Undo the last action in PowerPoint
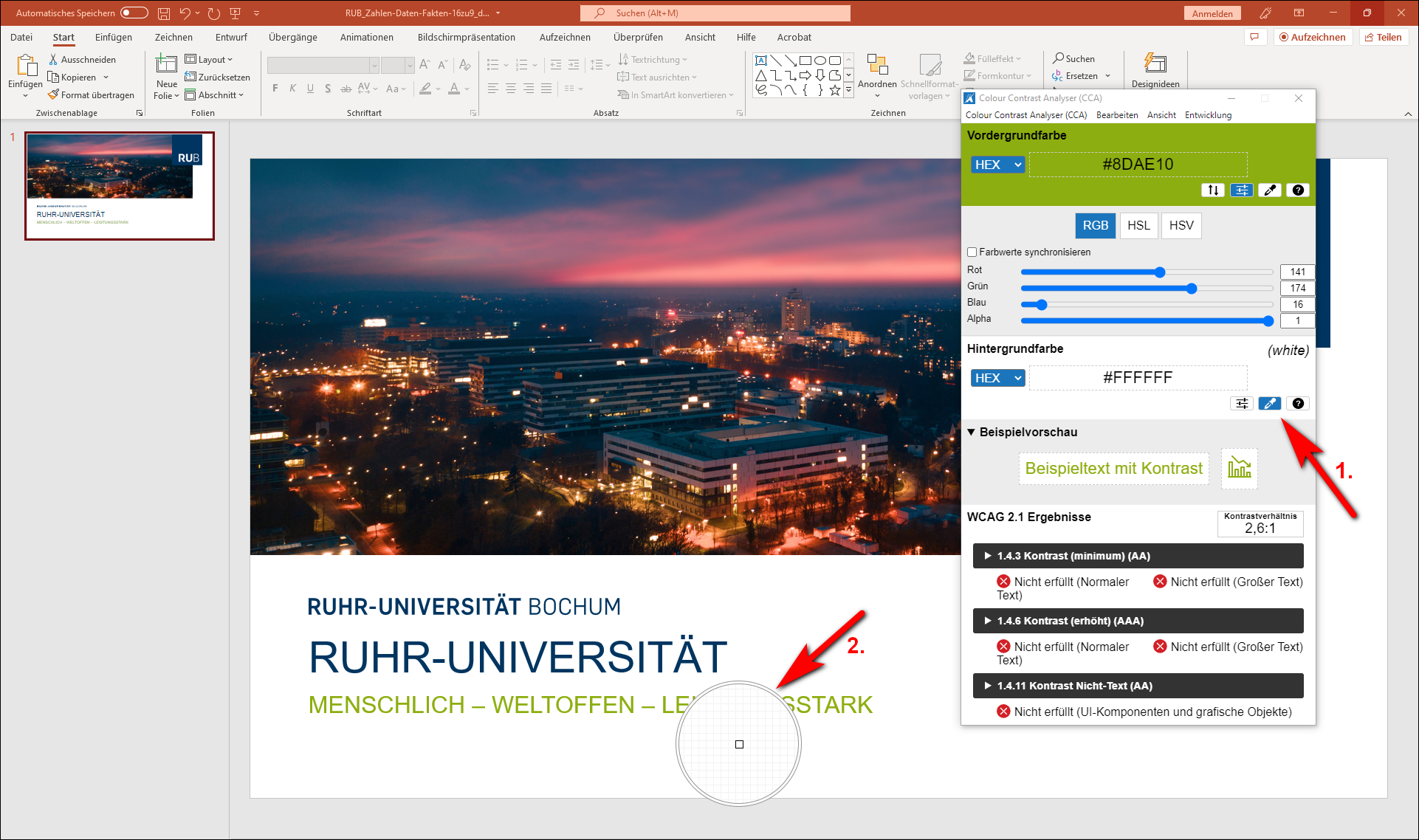1419x840 pixels. pos(185,13)
